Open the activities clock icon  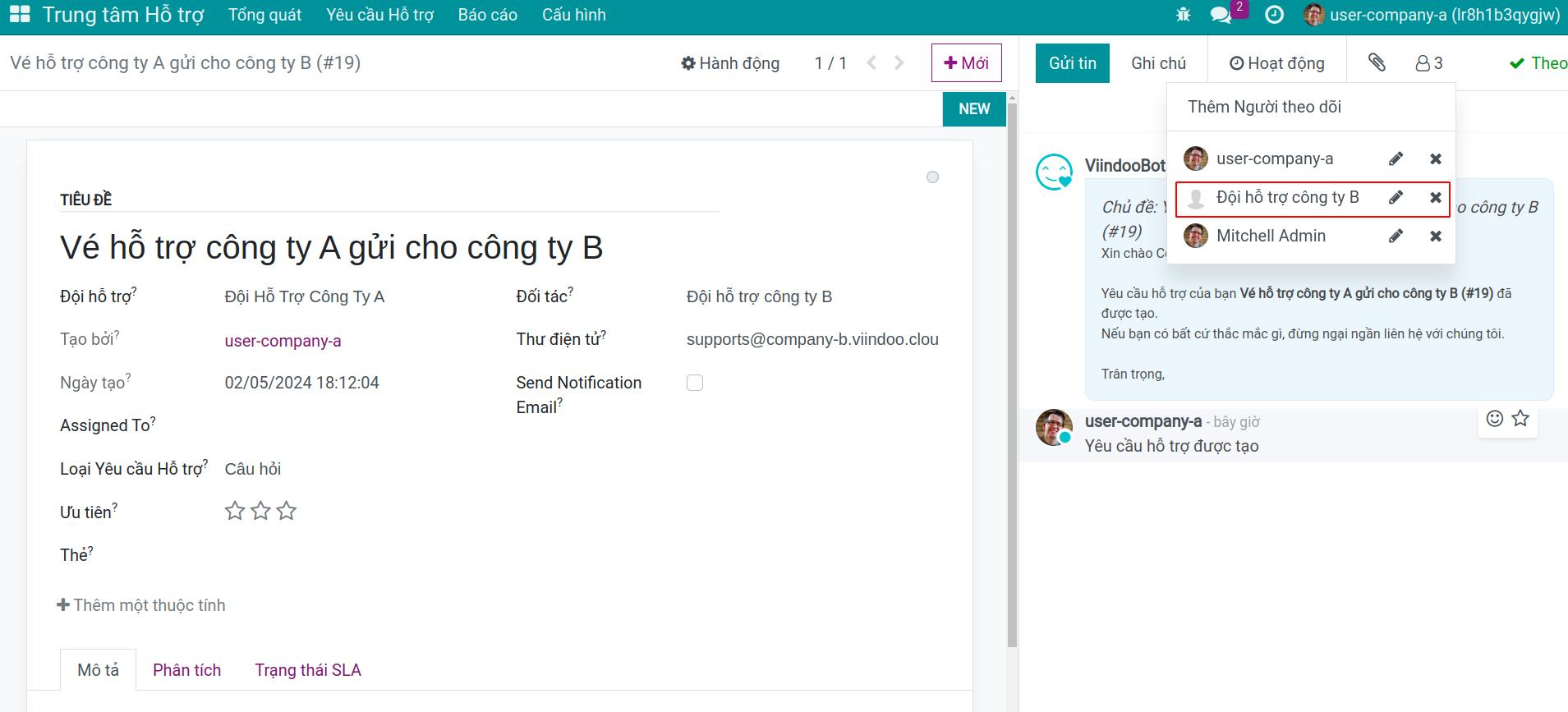[x=1274, y=15]
